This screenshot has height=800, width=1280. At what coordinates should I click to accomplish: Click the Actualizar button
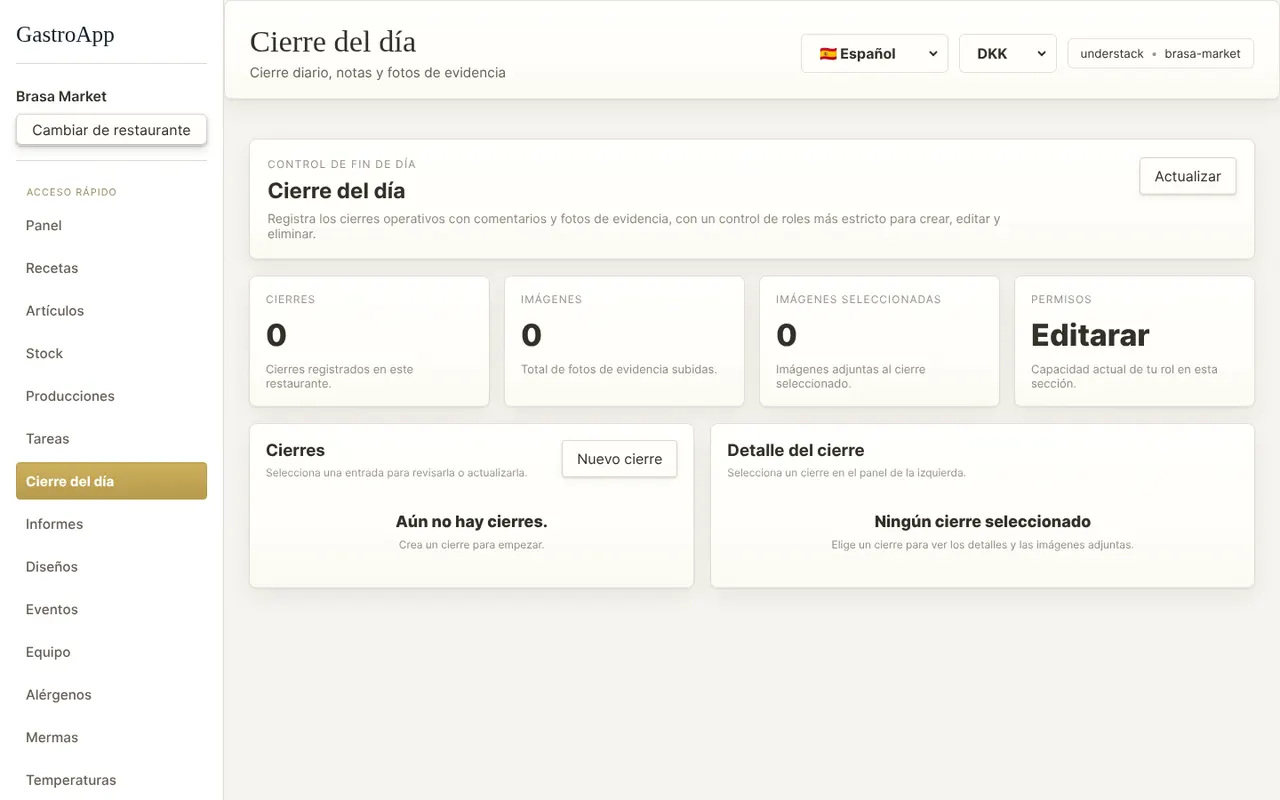(x=1187, y=176)
